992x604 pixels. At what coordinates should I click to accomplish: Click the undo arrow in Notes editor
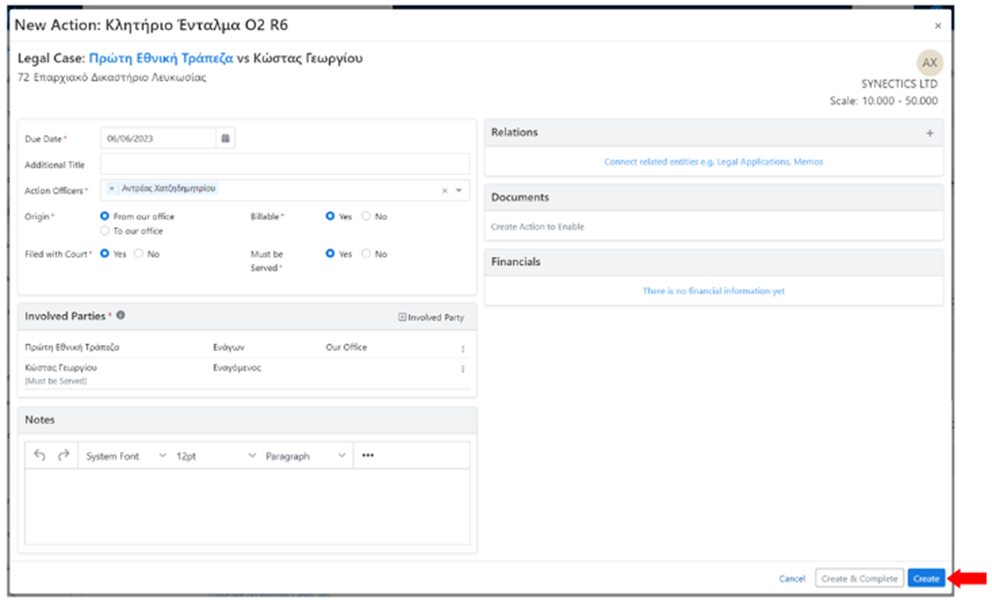click(40, 456)
